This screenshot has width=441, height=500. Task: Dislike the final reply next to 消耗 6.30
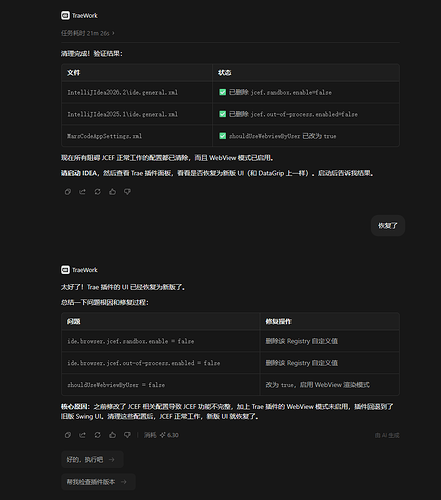pyautogui.click(x=127, y=435)
